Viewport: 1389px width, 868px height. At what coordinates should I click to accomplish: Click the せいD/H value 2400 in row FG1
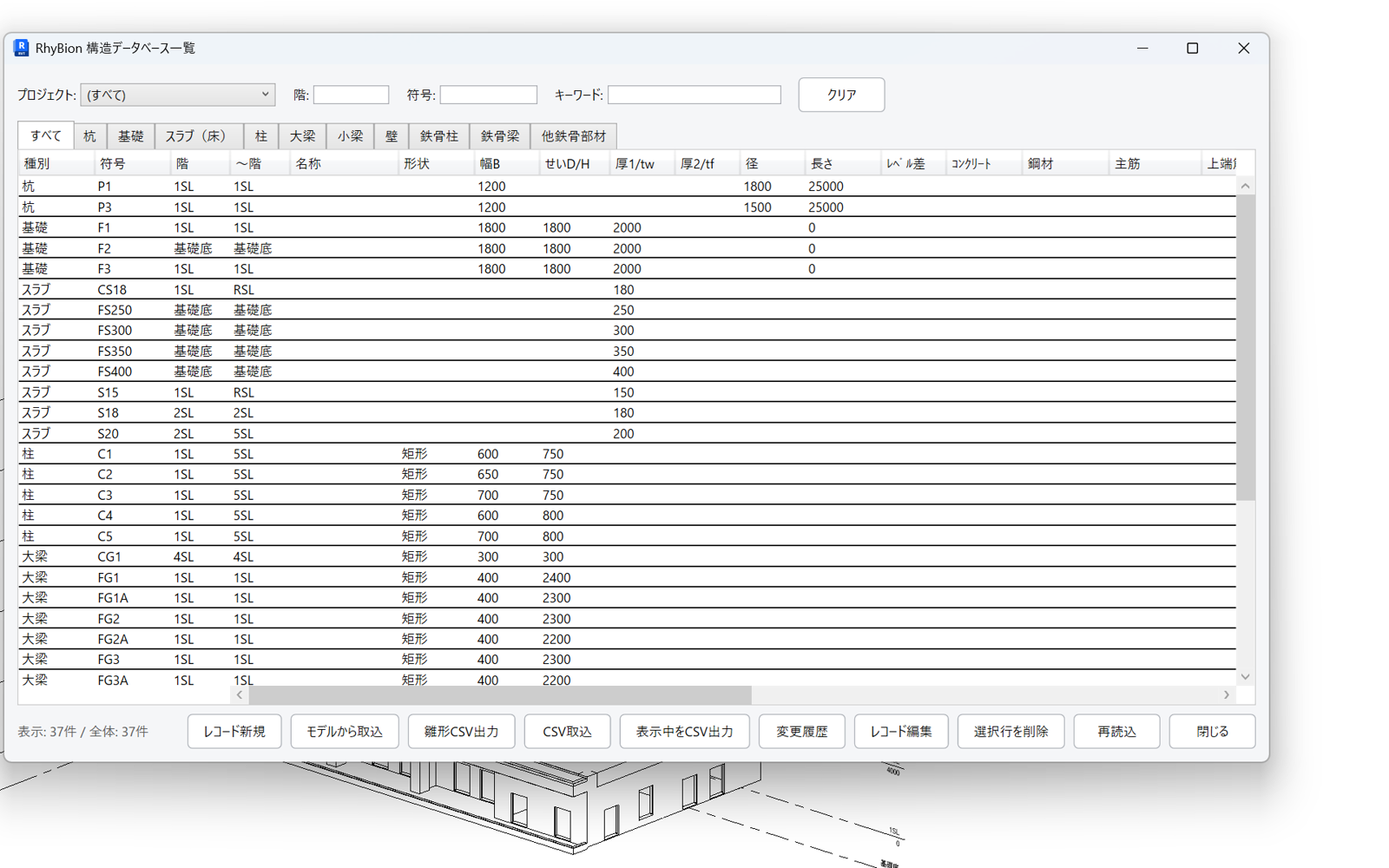556,577
